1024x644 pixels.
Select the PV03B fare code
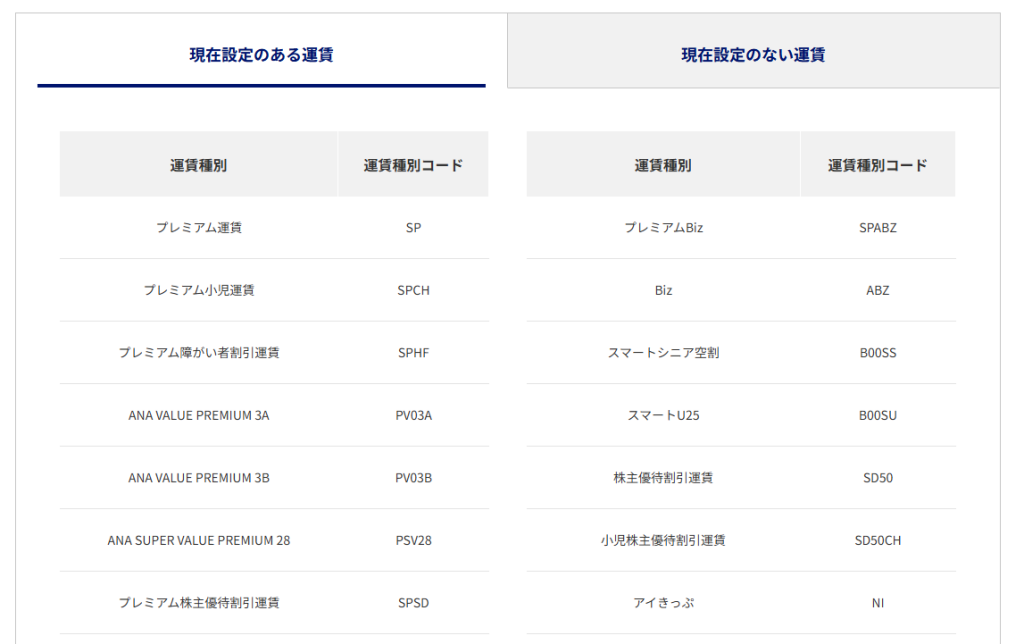click(413, 478)
